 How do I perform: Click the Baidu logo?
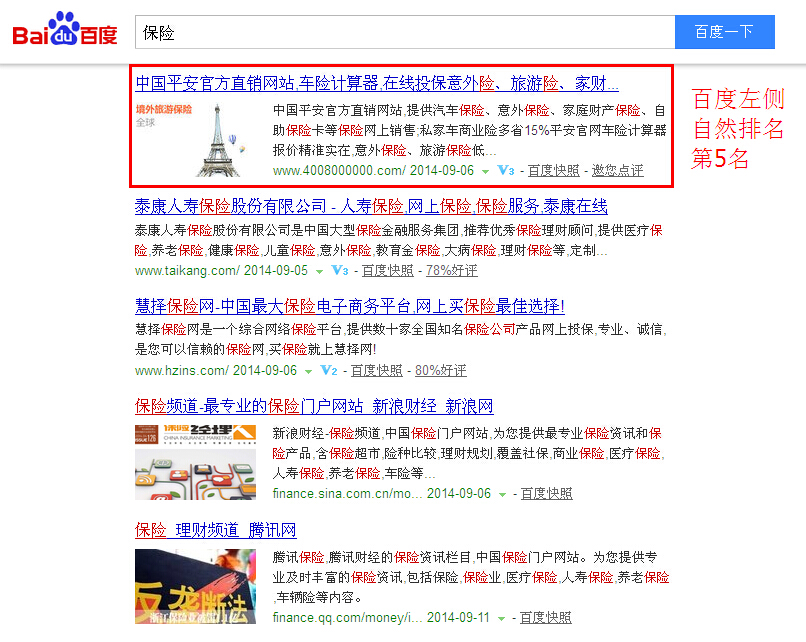coord(65,31)
